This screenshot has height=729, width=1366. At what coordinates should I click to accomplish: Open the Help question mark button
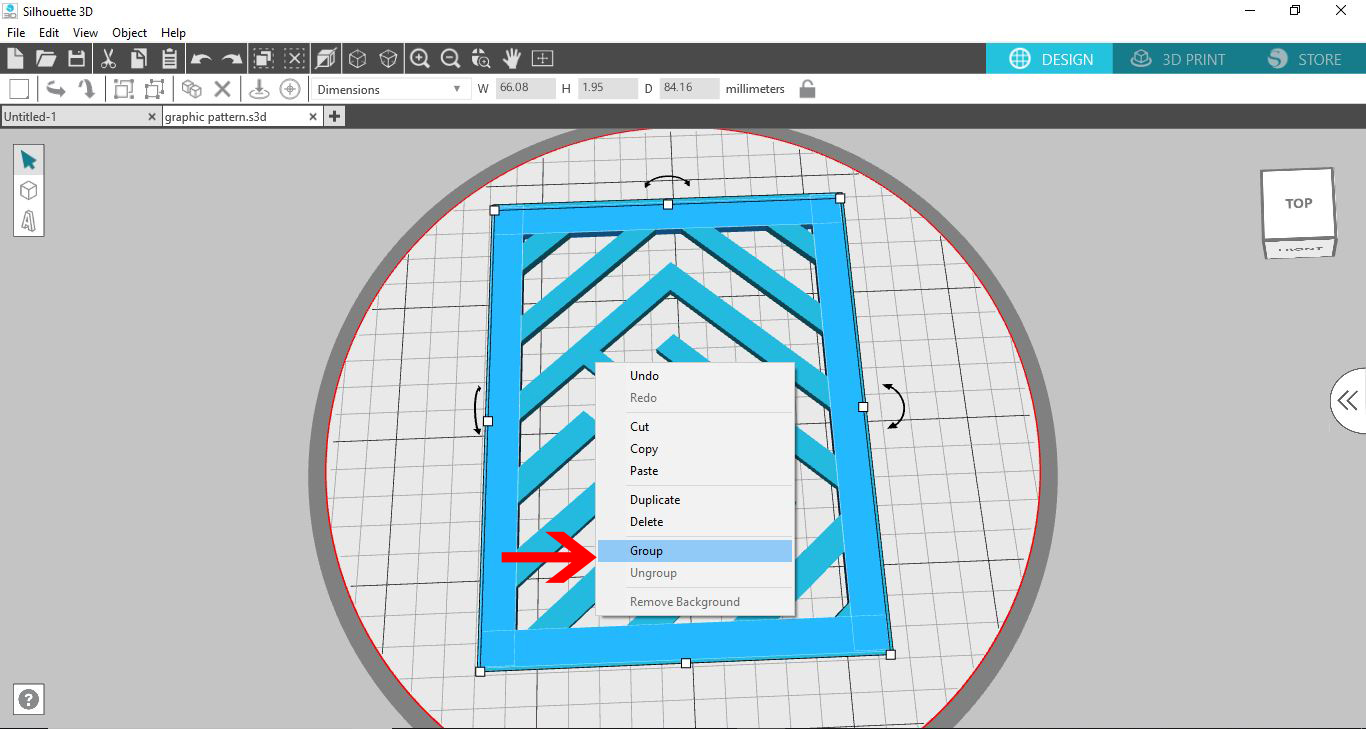29,700
